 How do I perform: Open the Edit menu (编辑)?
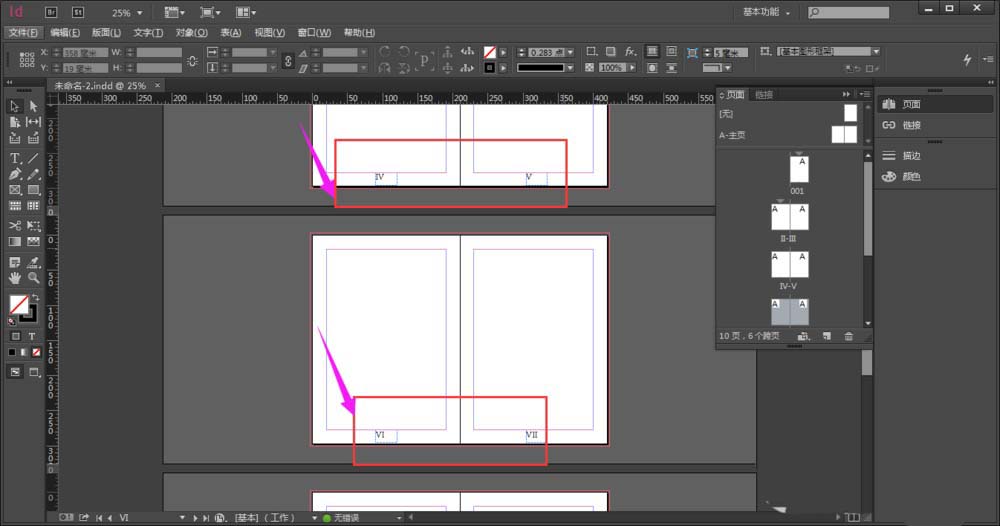click(x=65, y=33)
